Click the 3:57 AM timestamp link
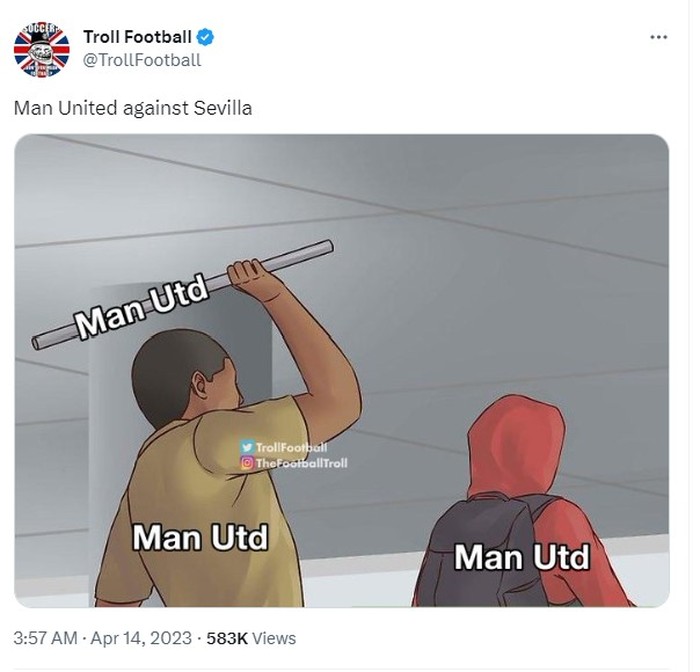 [46, 638]
